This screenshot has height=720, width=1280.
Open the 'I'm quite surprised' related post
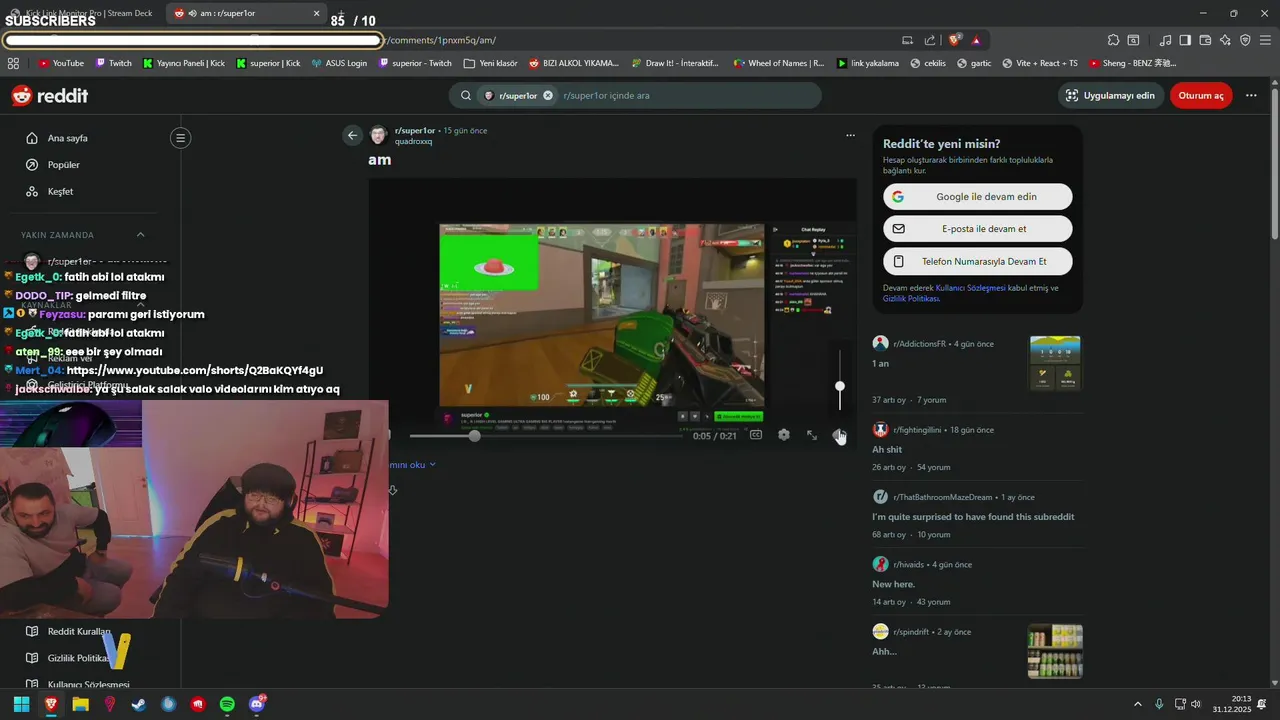tap(973, 517)
